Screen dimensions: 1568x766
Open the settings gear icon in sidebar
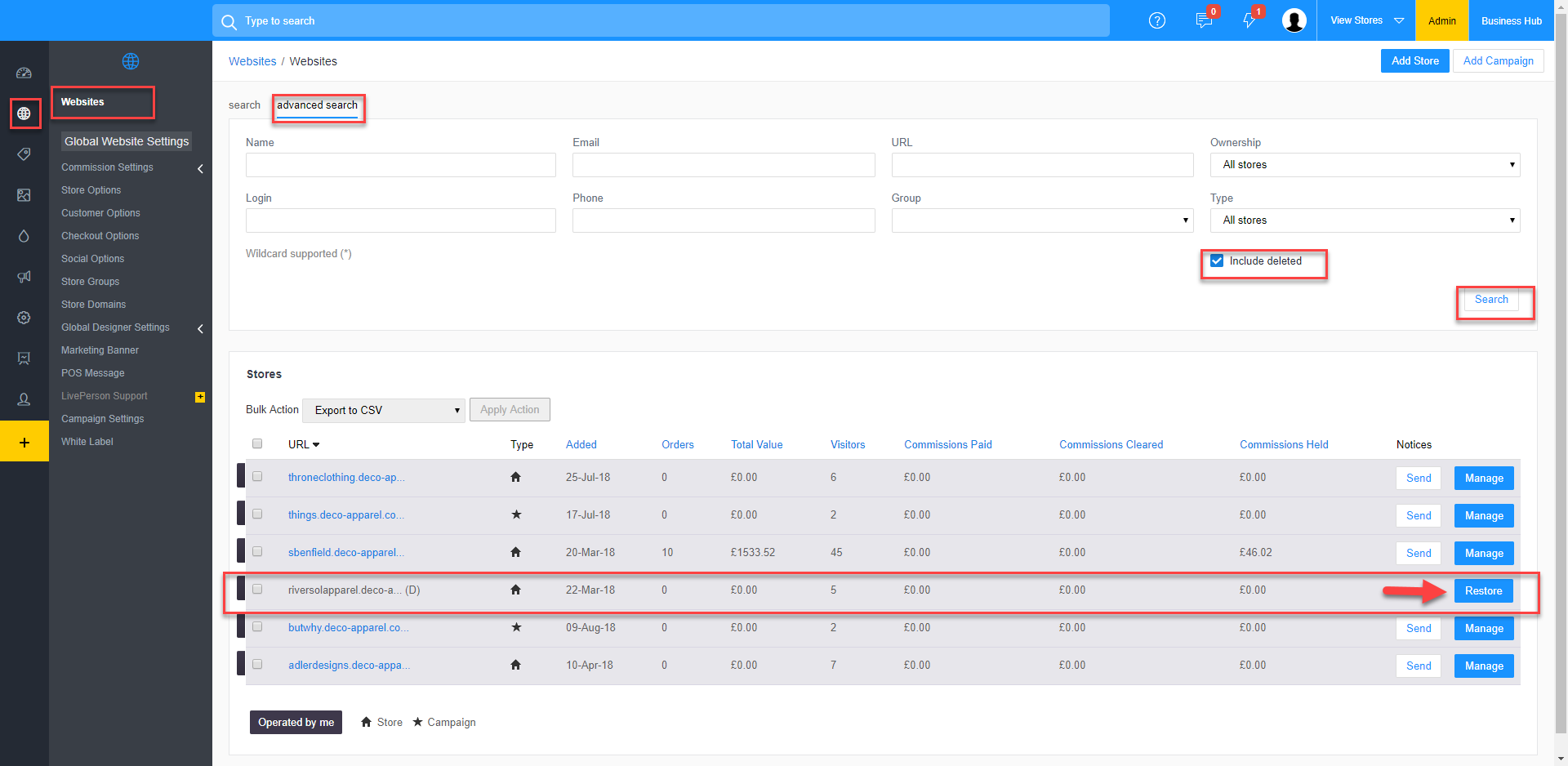tap(24, 318)
